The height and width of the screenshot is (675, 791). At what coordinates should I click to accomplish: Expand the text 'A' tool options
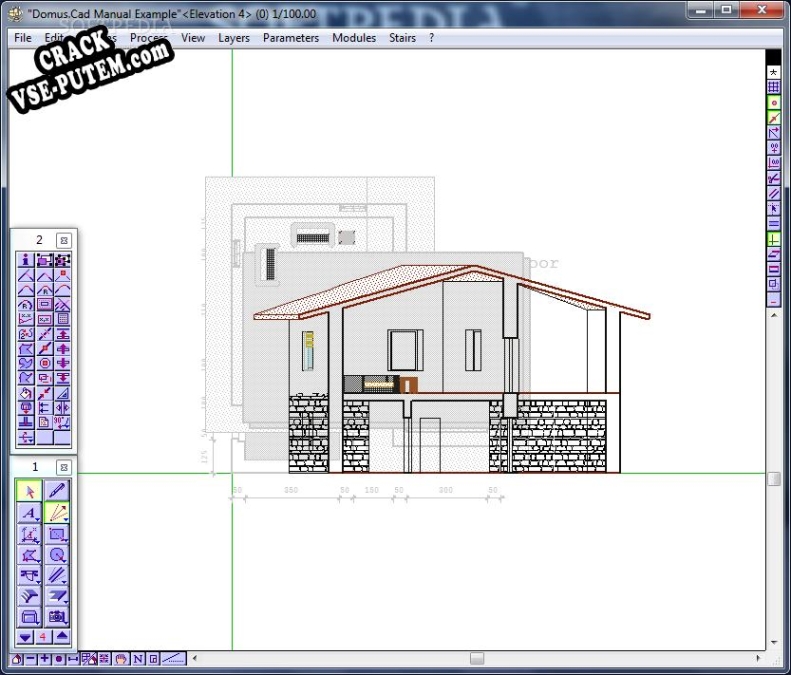29,512
